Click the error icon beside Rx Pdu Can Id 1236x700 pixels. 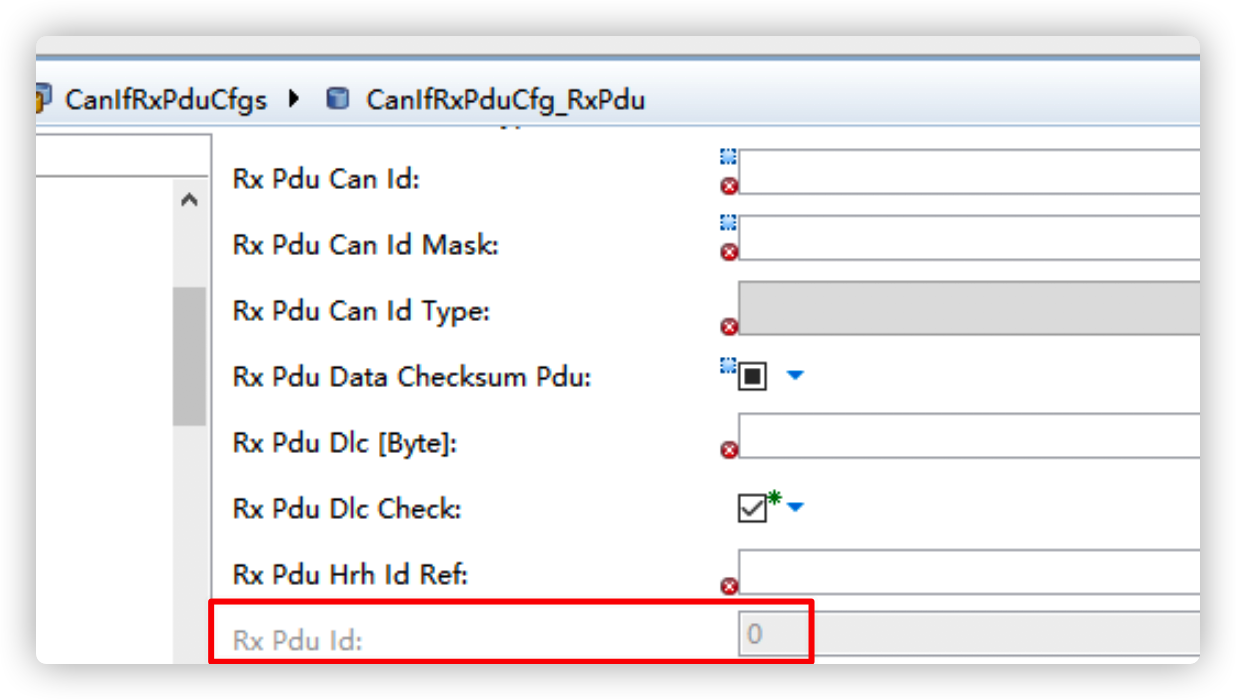pyautogui.click(x=729, y=186)
